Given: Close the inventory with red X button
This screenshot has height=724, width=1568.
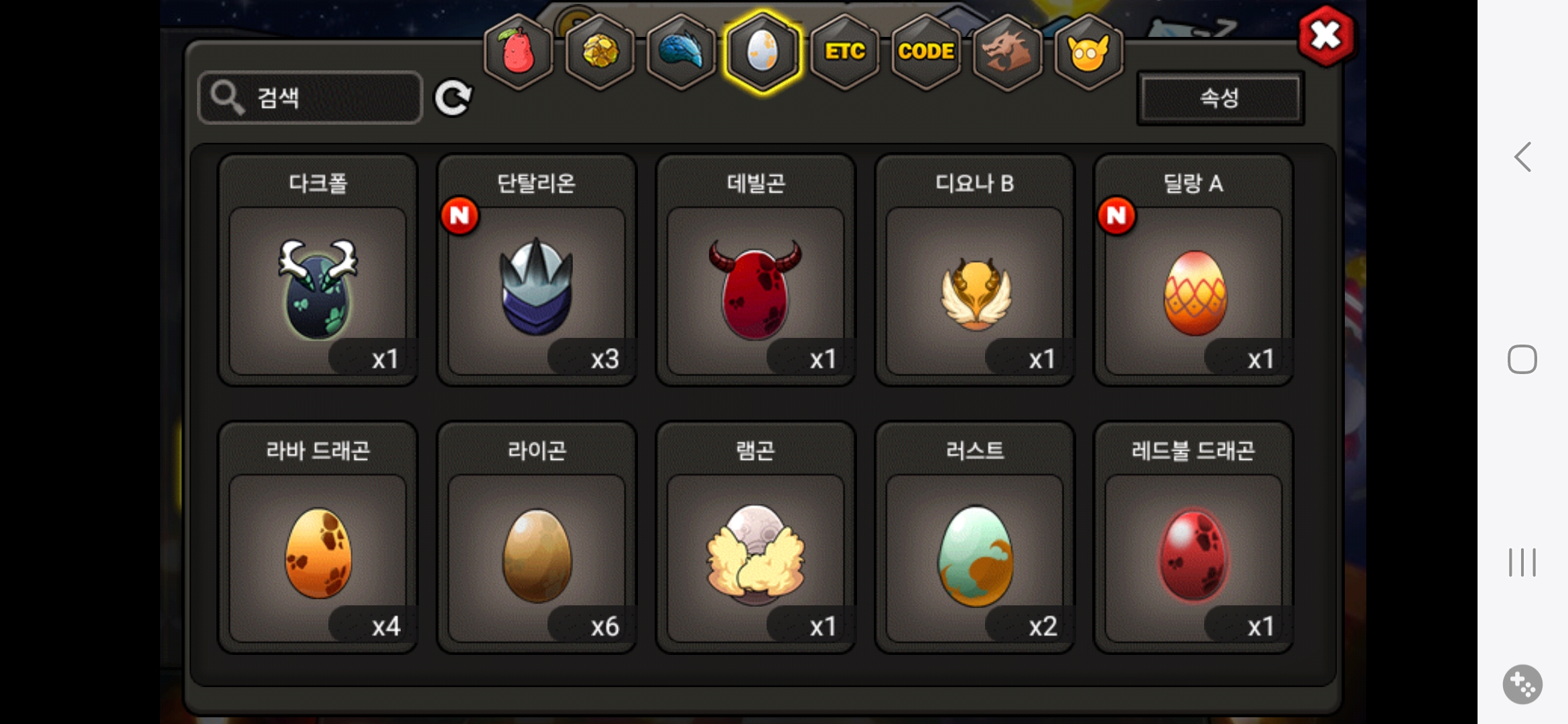Looking at the screenshot, I should (1326, 36).
